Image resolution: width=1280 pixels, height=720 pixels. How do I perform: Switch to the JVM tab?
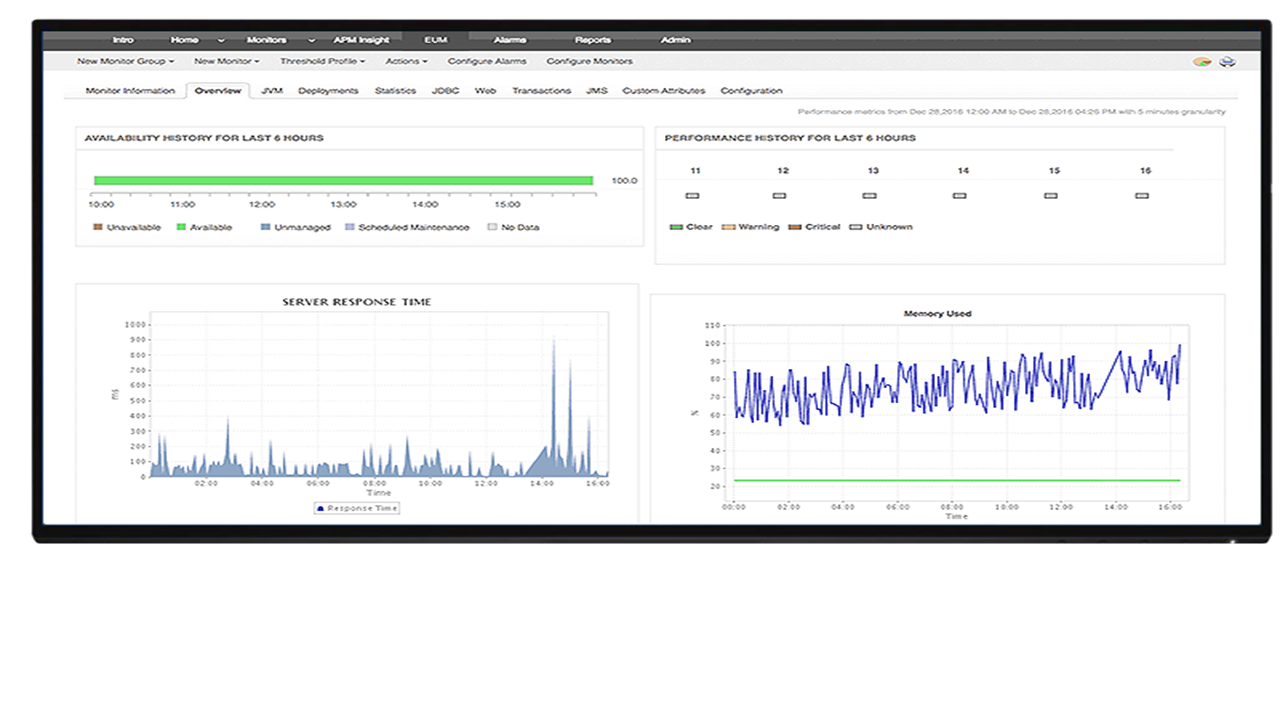[271, 91]
